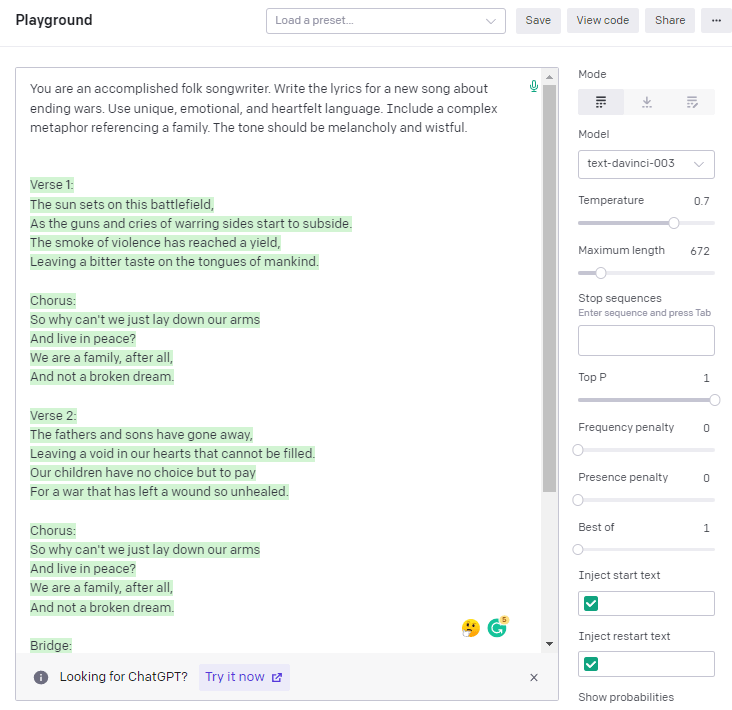Click the thinking face emoji icon

pos(471,628)
